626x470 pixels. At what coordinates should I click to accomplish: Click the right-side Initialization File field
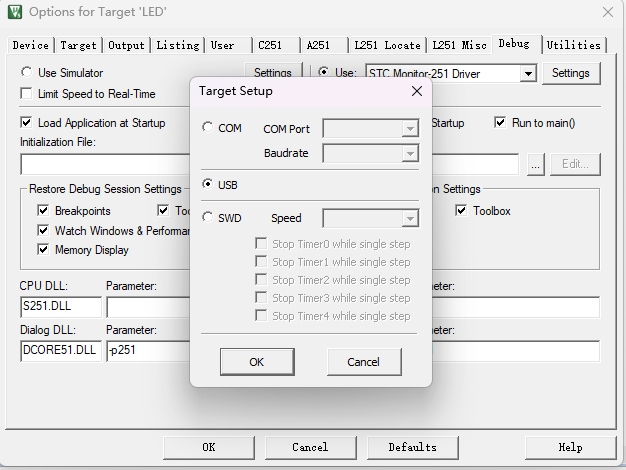tap(475, 164)
